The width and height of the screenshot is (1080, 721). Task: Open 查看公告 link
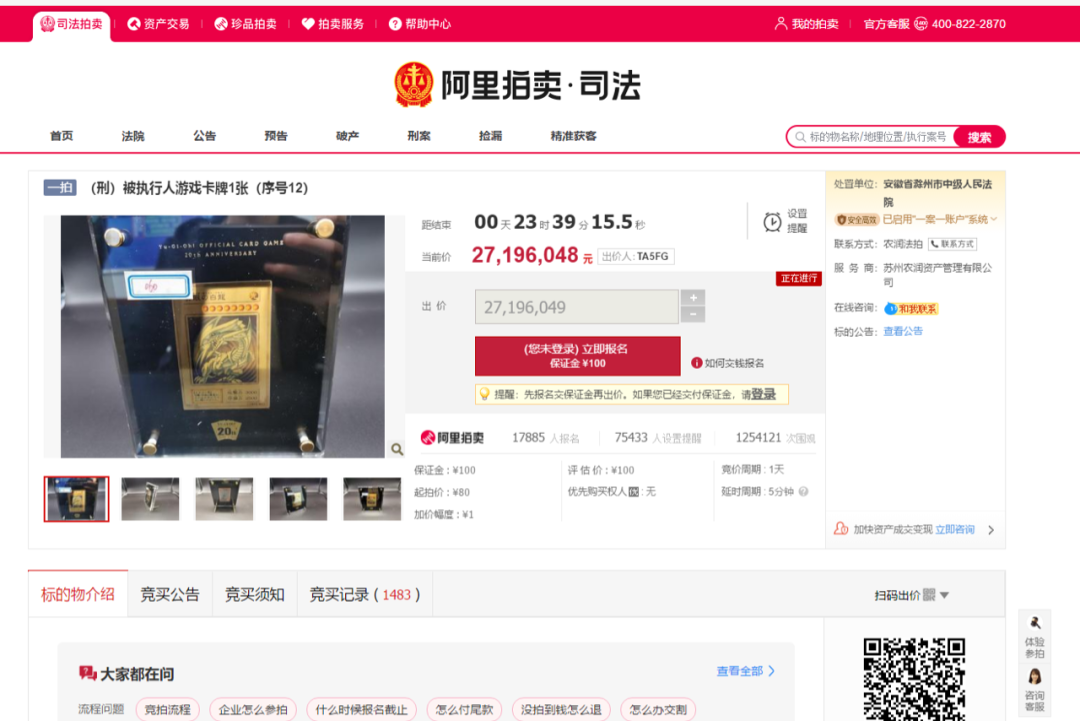(x=903, y=331)
